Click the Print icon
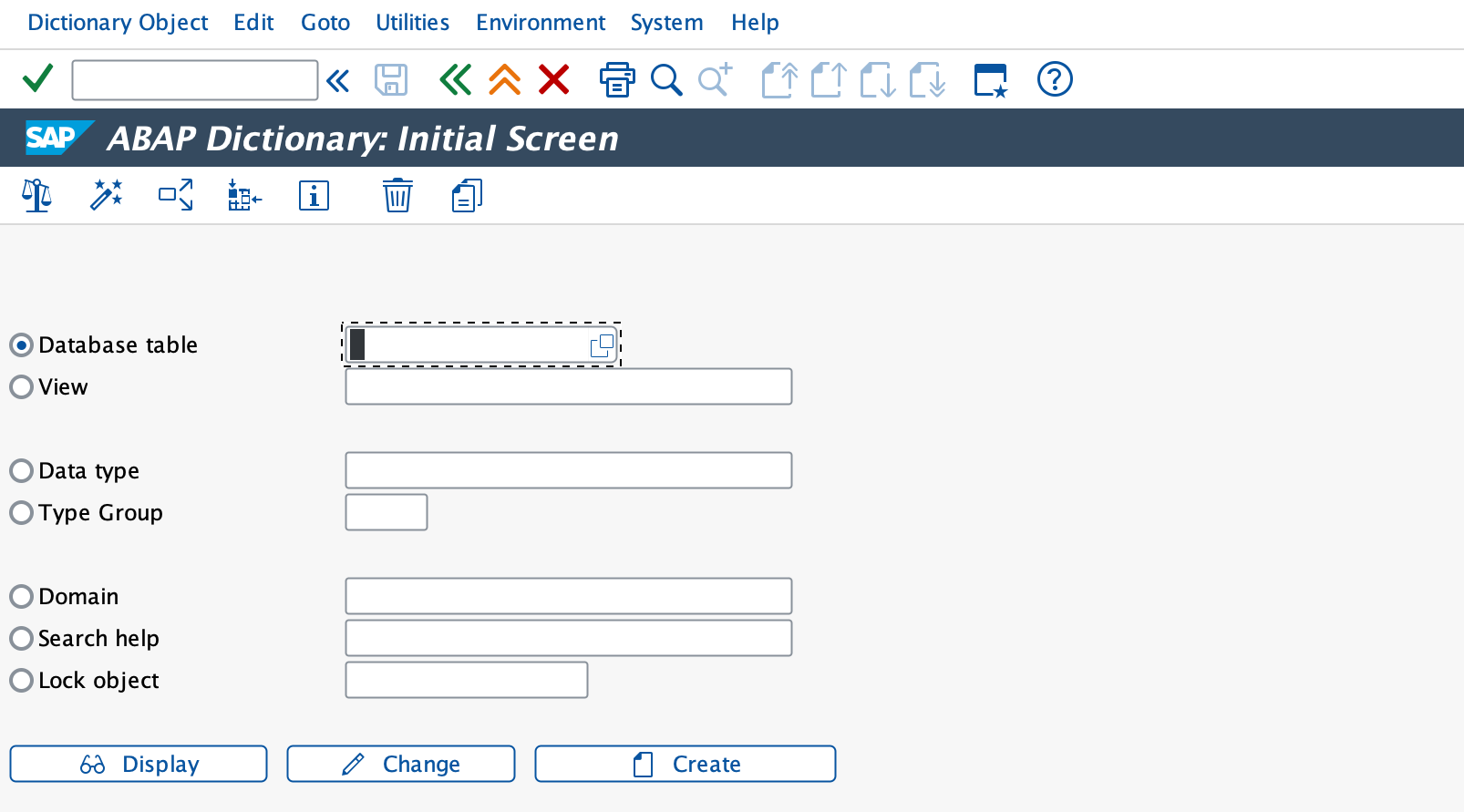The image size is (1464, 812). [x=617, y=79]
